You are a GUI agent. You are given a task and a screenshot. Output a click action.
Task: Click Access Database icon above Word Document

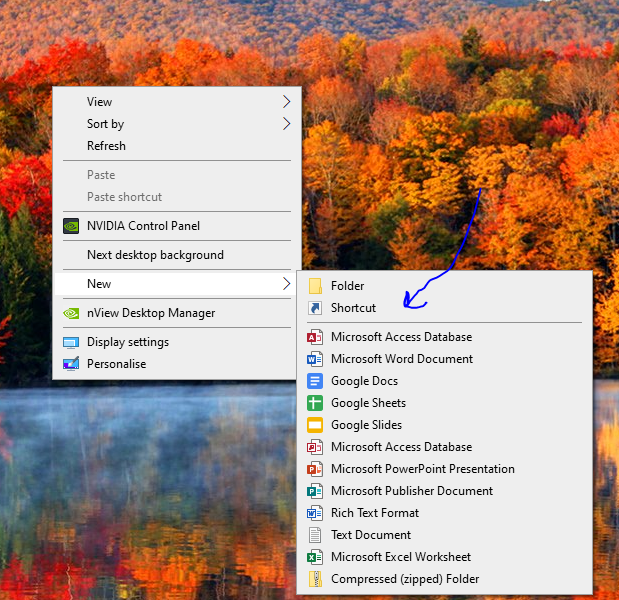coord(315,337)
